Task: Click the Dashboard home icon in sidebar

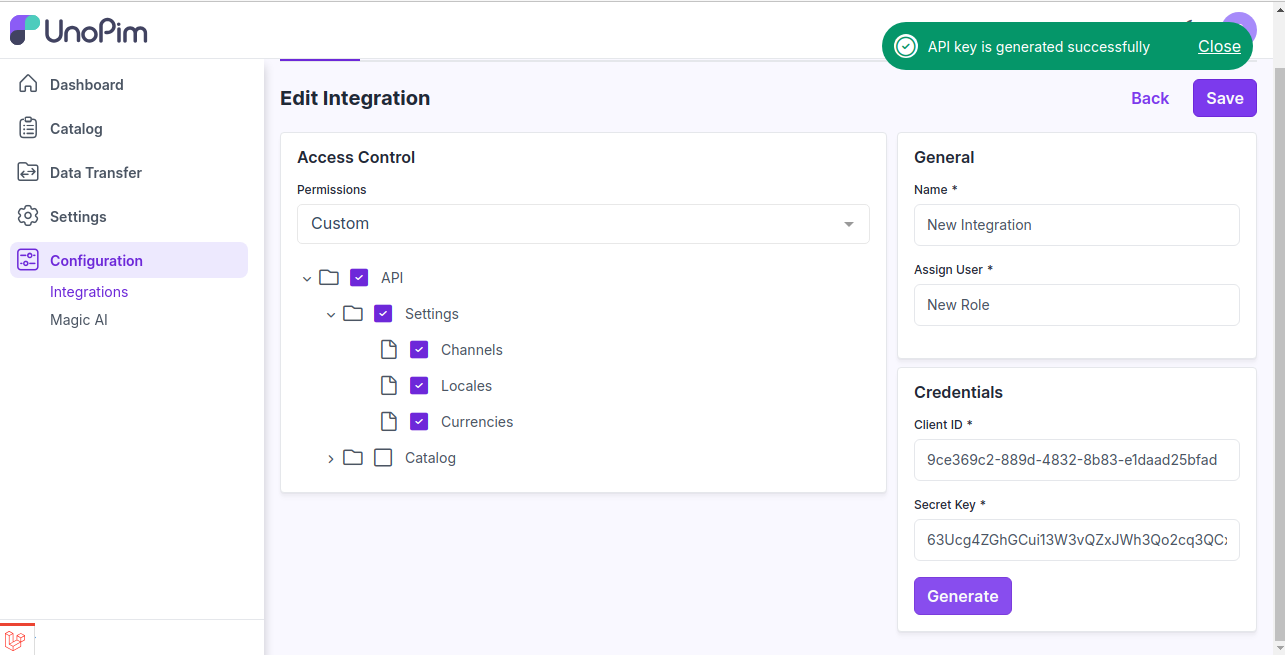Action: coord(28,85)
